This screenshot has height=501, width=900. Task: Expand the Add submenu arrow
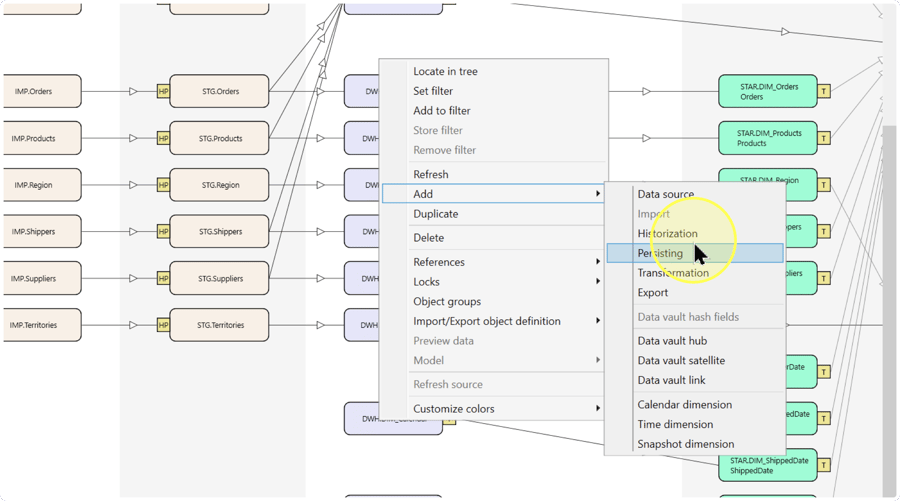tap(598, 194)
